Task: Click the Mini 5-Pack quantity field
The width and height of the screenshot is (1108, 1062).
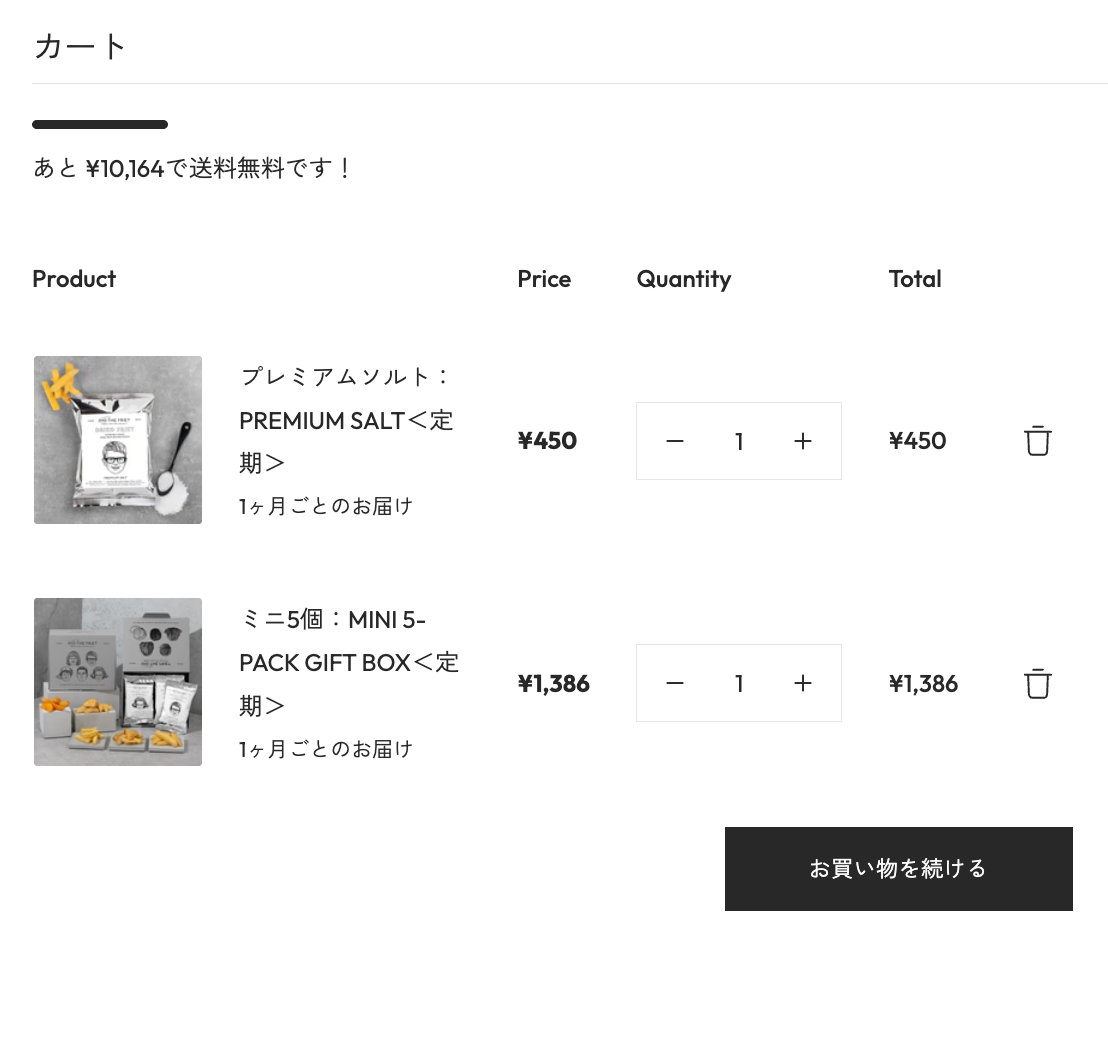Action: pyautogui.click(x=738, y=683)
